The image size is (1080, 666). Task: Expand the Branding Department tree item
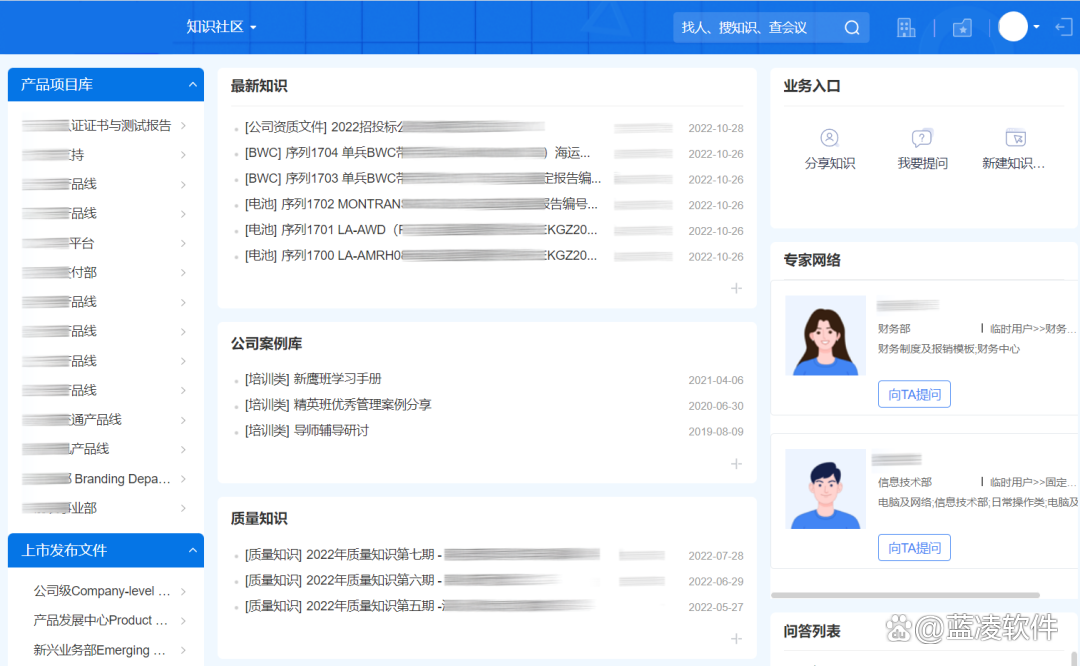(x=183, y=479)
